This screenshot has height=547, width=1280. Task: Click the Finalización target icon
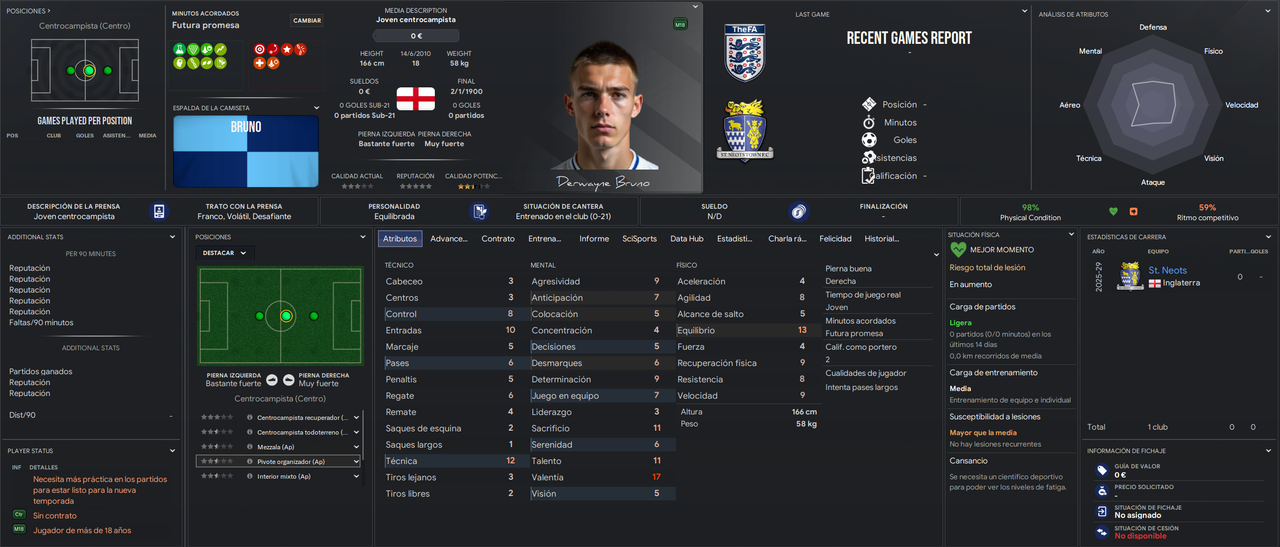pos(797,211)
